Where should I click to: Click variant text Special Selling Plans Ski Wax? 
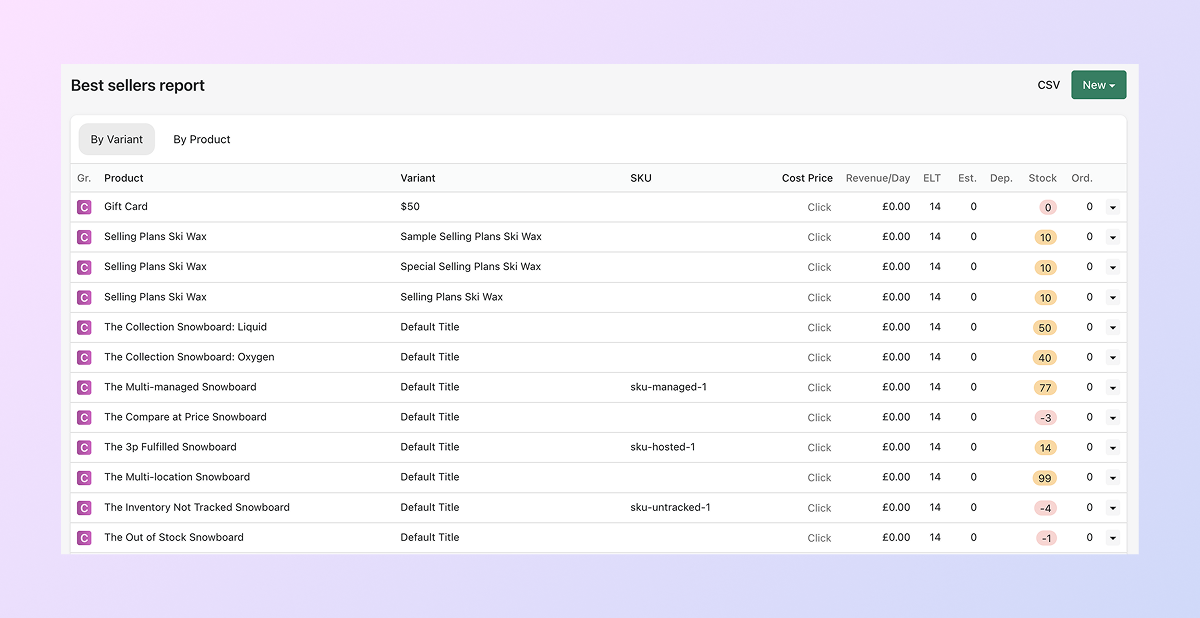471,267
